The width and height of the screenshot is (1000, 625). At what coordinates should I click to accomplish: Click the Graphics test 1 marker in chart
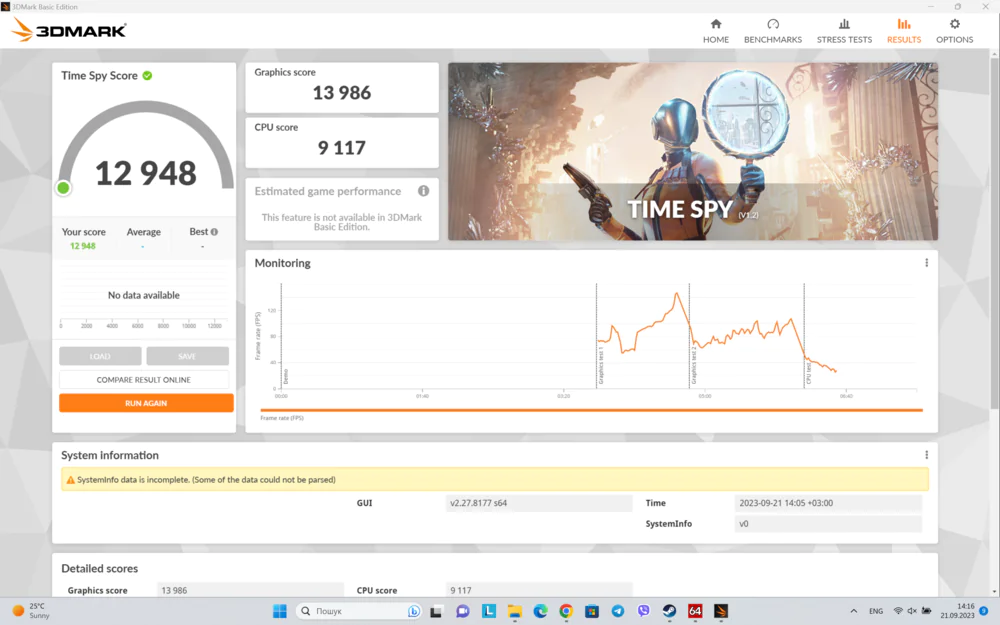click(600, 367)
